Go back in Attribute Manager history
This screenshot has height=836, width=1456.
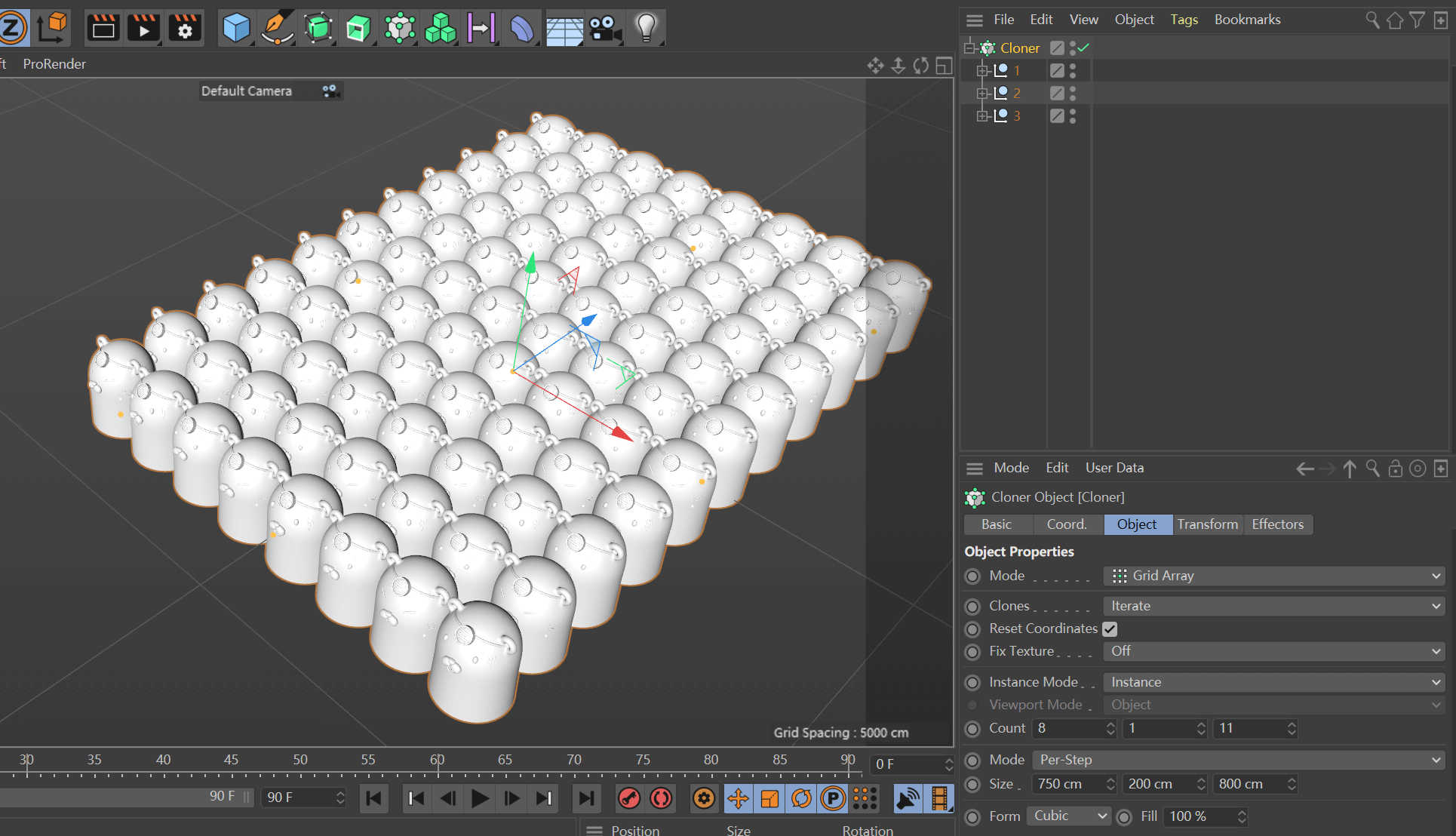(x=1304, y=469)
